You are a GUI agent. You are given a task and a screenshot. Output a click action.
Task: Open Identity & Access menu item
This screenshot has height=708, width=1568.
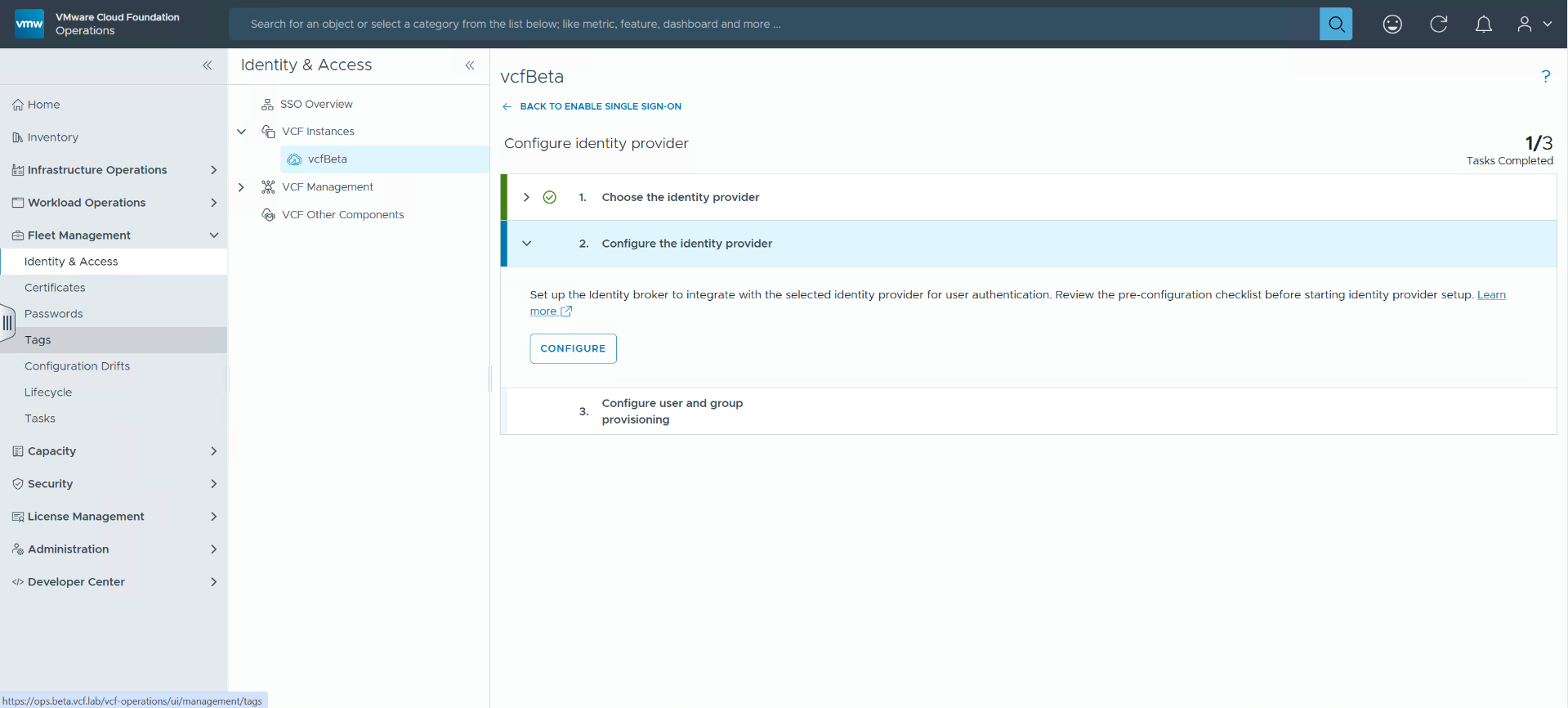114,262
